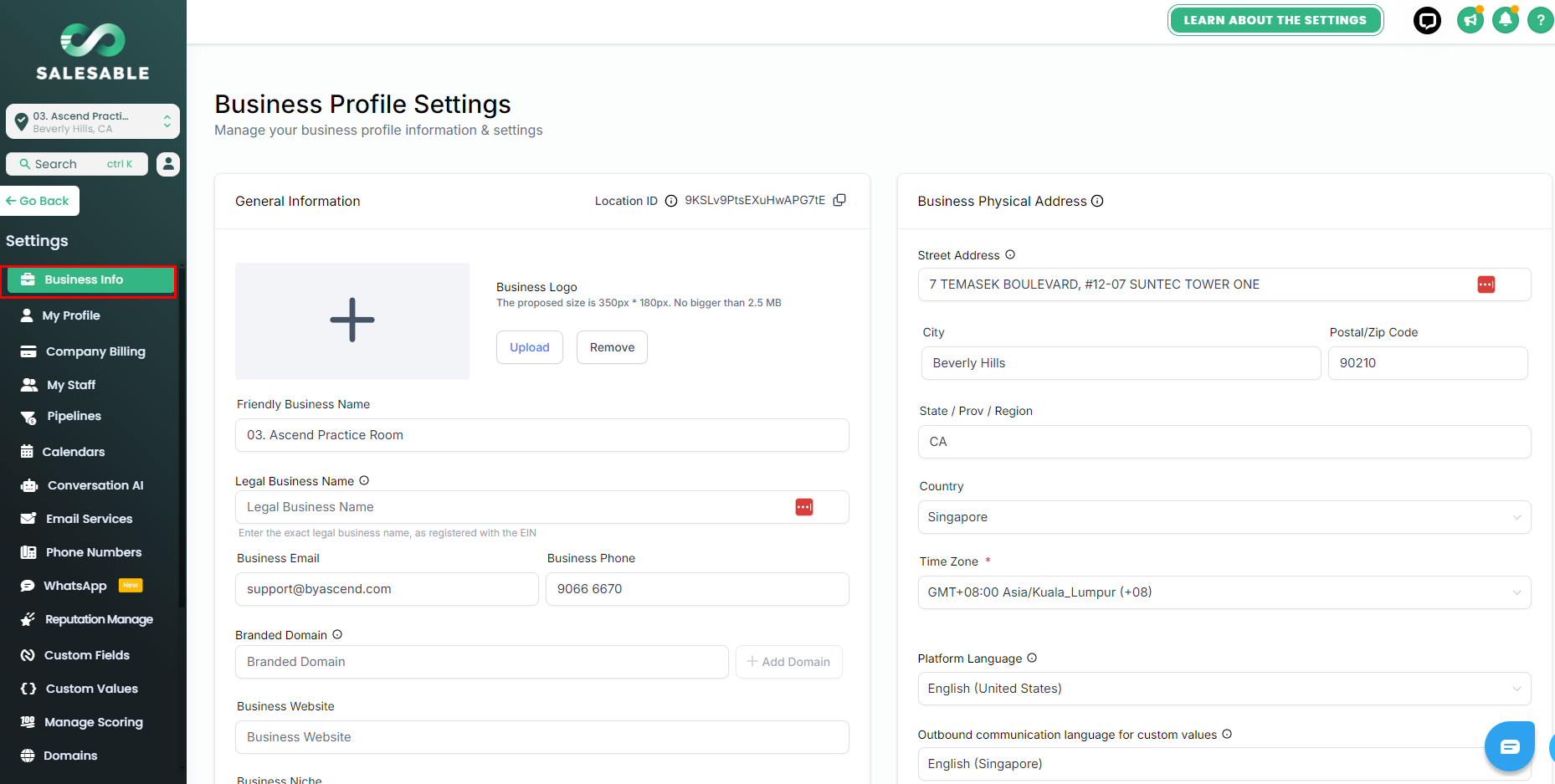Show info tooltip beside Location ID
Image resolution: width=1555 pixels, height=784 pixels.
coord(671,201)
